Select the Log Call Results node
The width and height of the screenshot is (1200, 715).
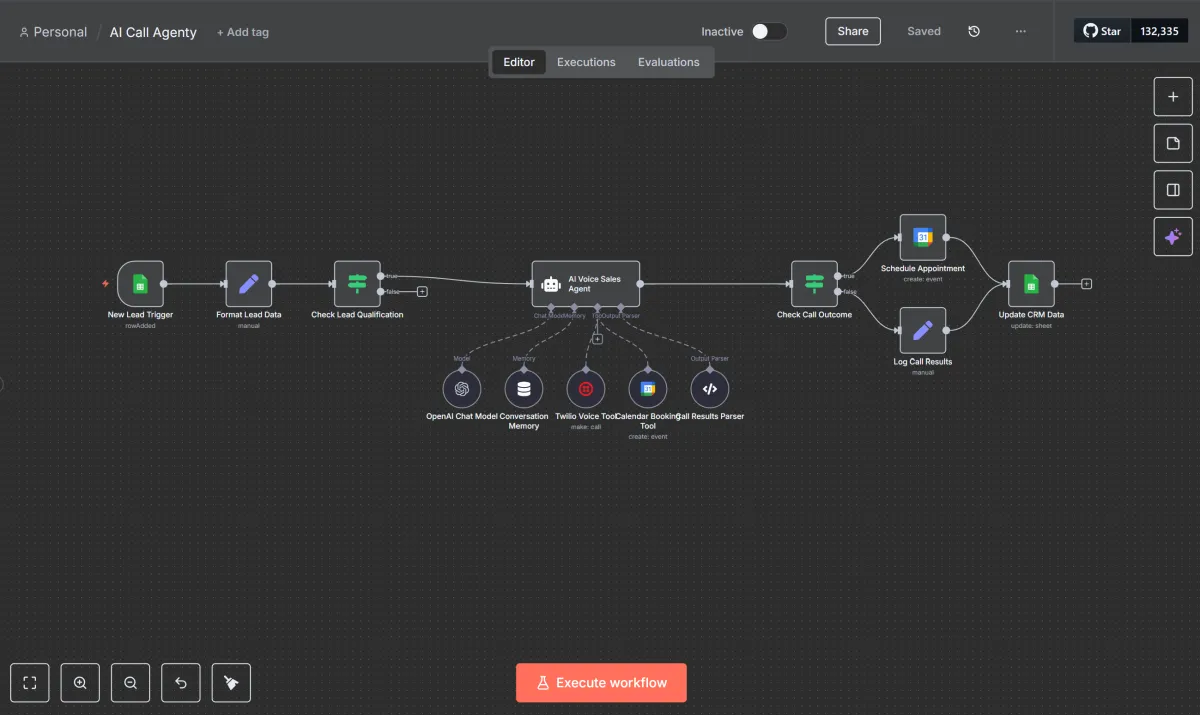[x=923, y=330]
